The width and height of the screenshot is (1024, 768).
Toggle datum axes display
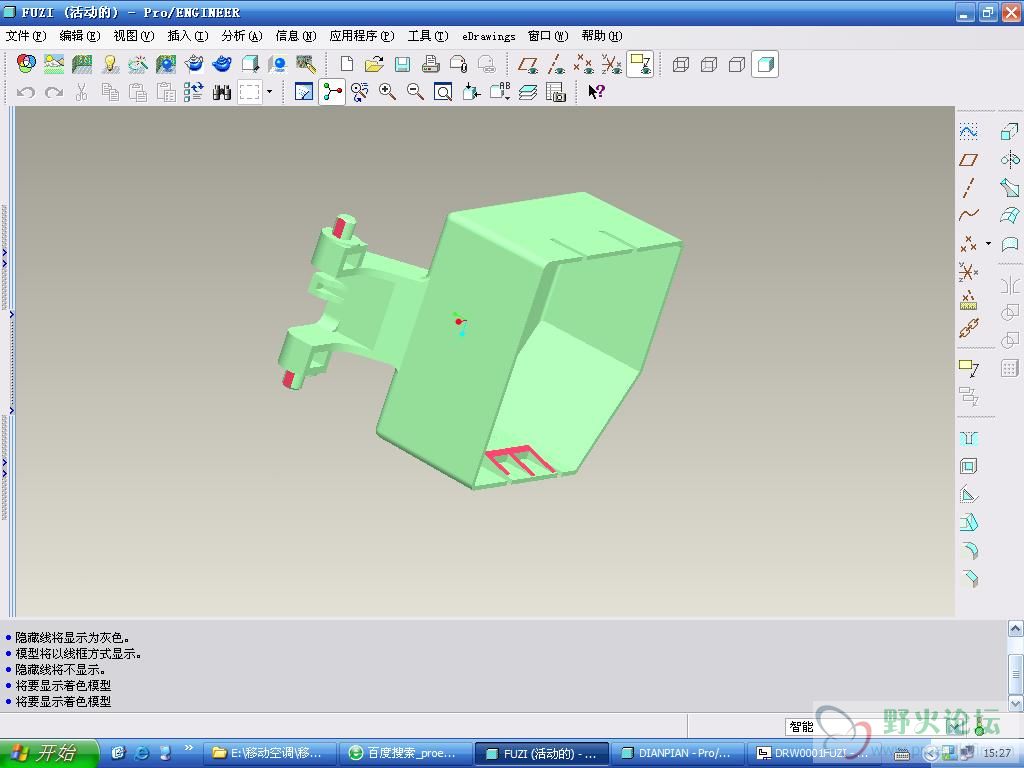[556, 64]
